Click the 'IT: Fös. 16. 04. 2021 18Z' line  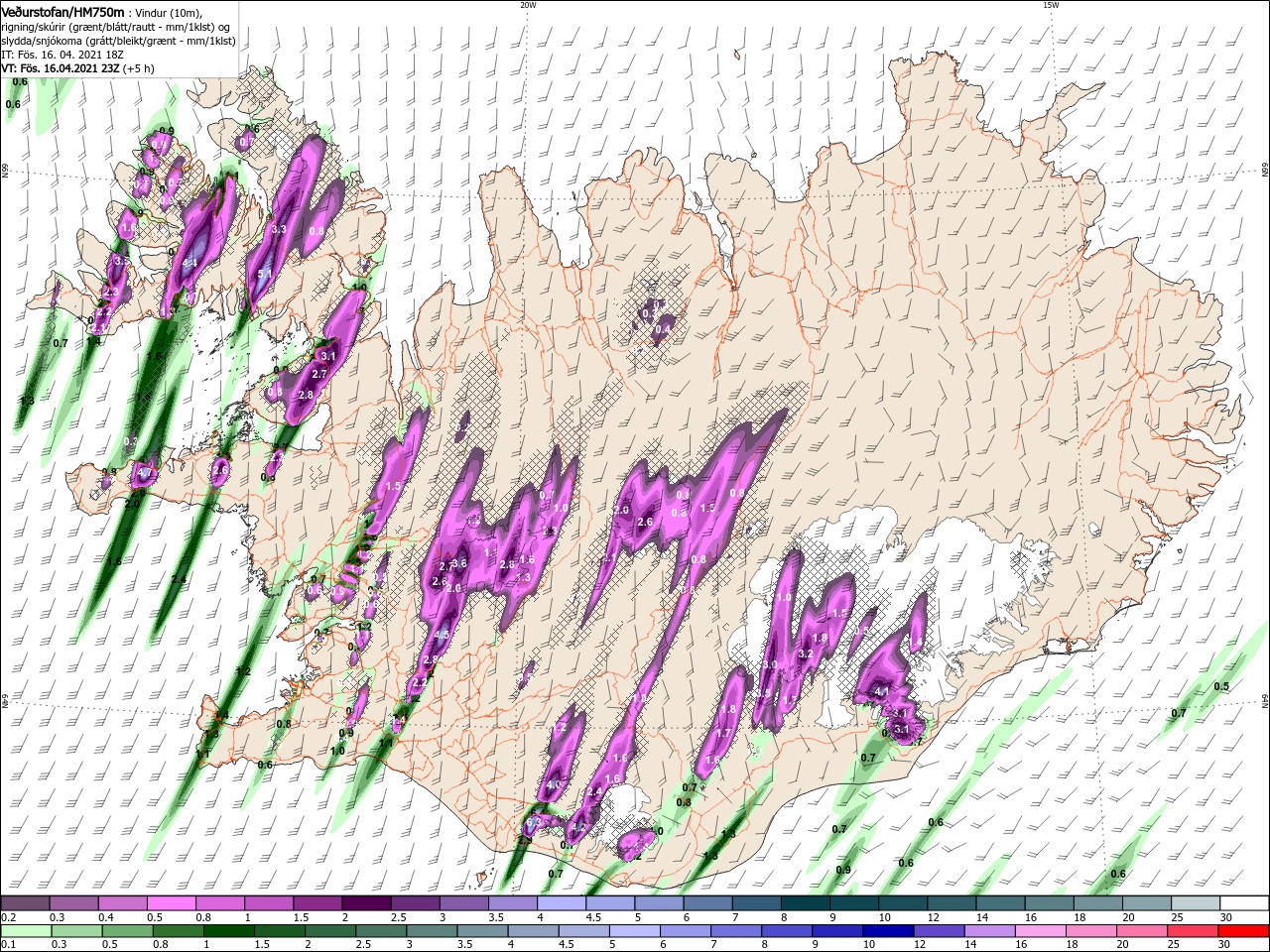pyautogui.click(x=63, y=55)
